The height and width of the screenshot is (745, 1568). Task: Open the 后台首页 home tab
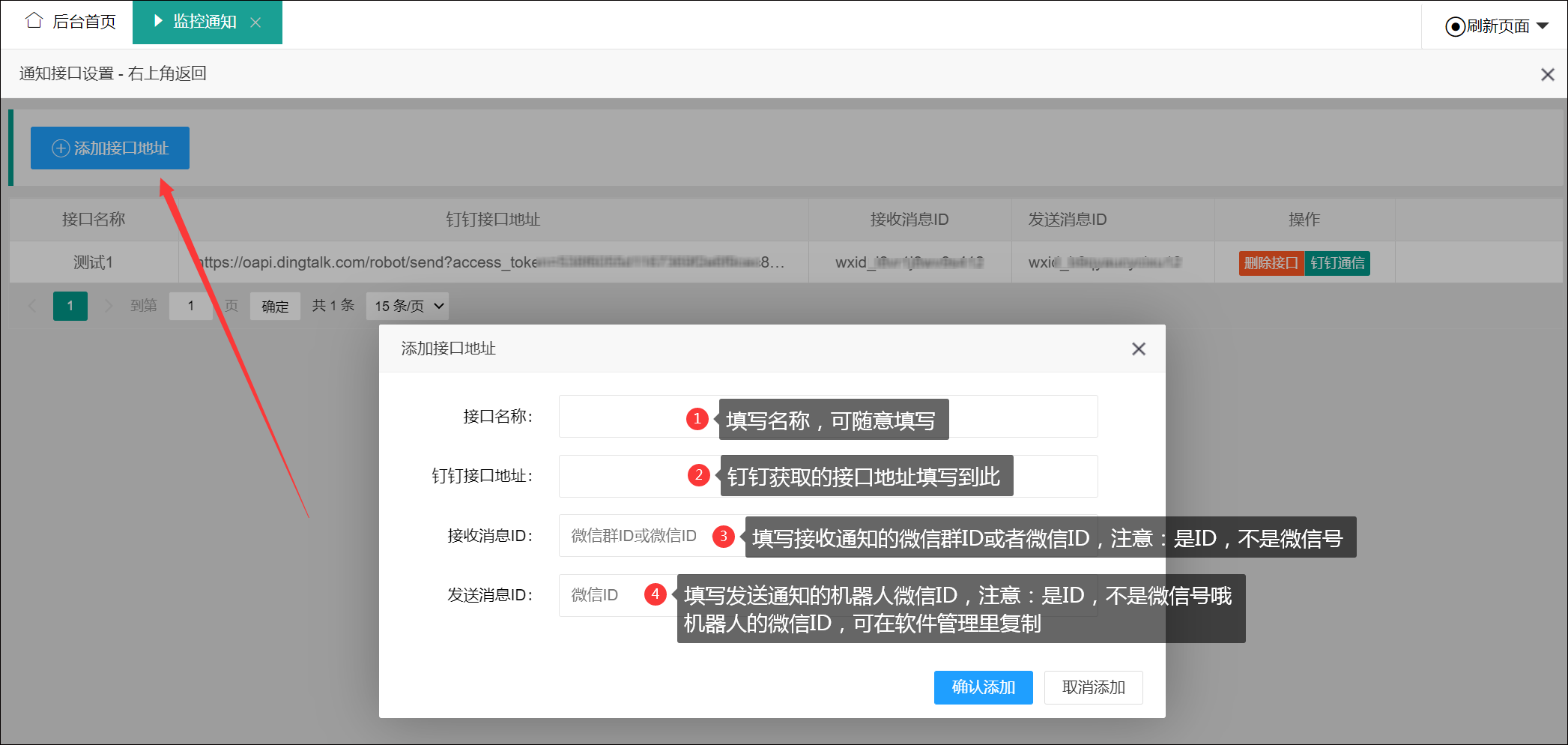(71, 22)
